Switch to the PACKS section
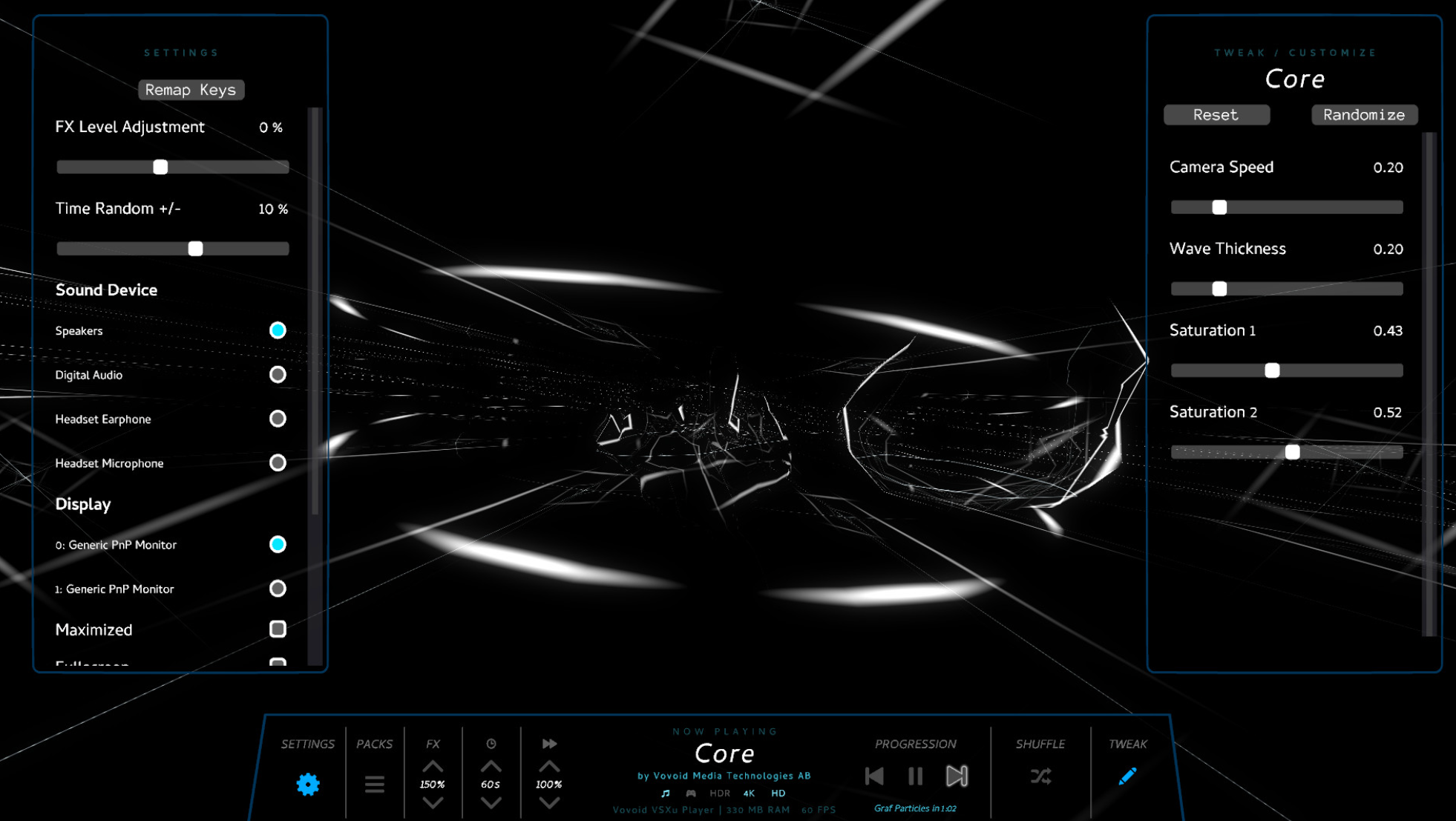Image resolution: width=1456 pixels, height=821 pixels. [375, 744]
